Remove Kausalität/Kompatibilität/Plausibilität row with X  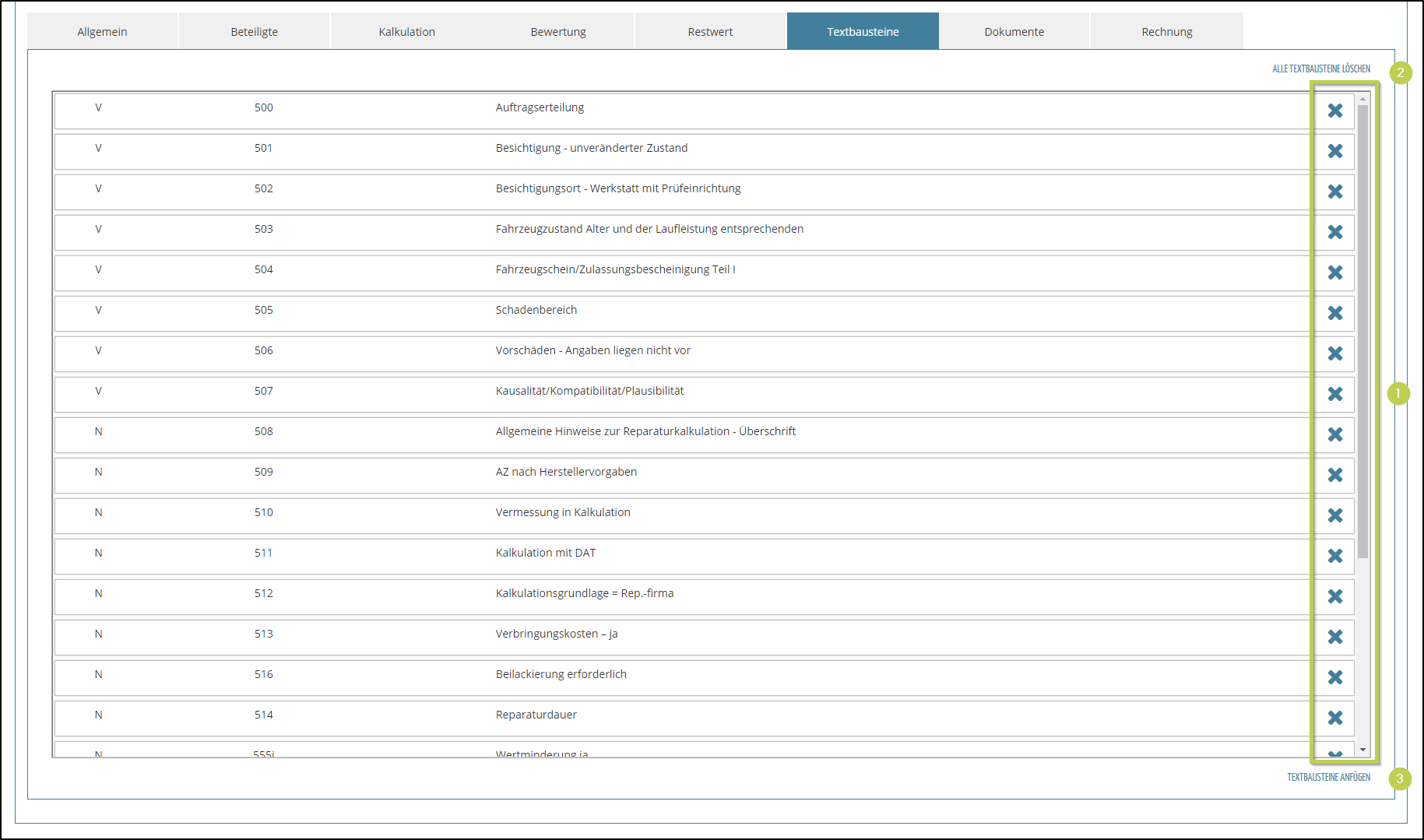click(x=1334, y=394)
